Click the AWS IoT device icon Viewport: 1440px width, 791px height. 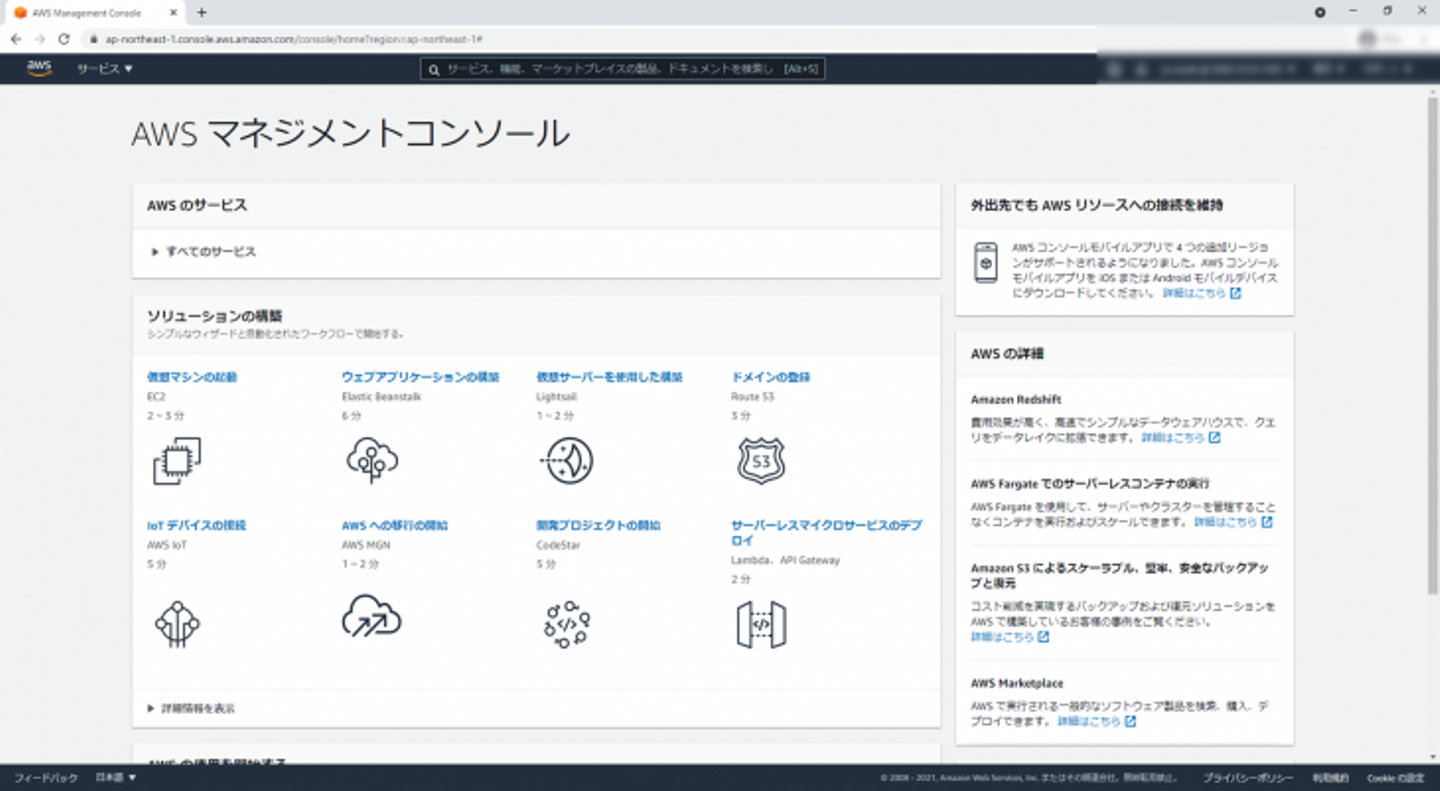[177, 624]
